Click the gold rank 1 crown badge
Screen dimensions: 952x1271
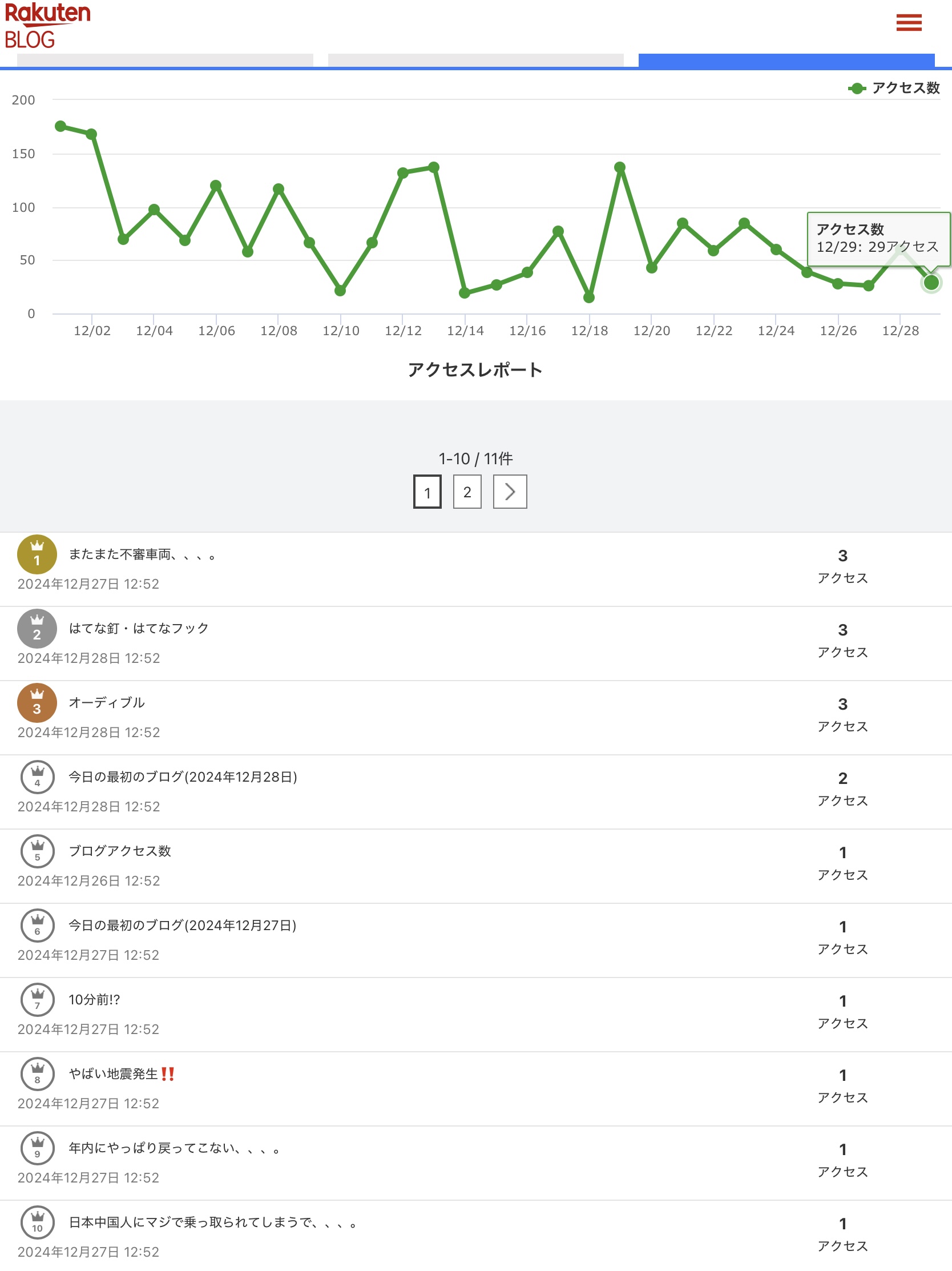click(37, 555)
